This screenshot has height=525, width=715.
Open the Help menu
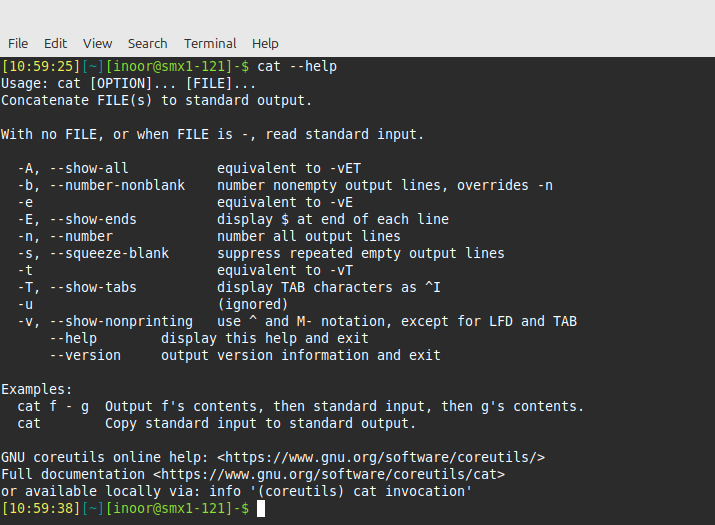coord(265,43)
